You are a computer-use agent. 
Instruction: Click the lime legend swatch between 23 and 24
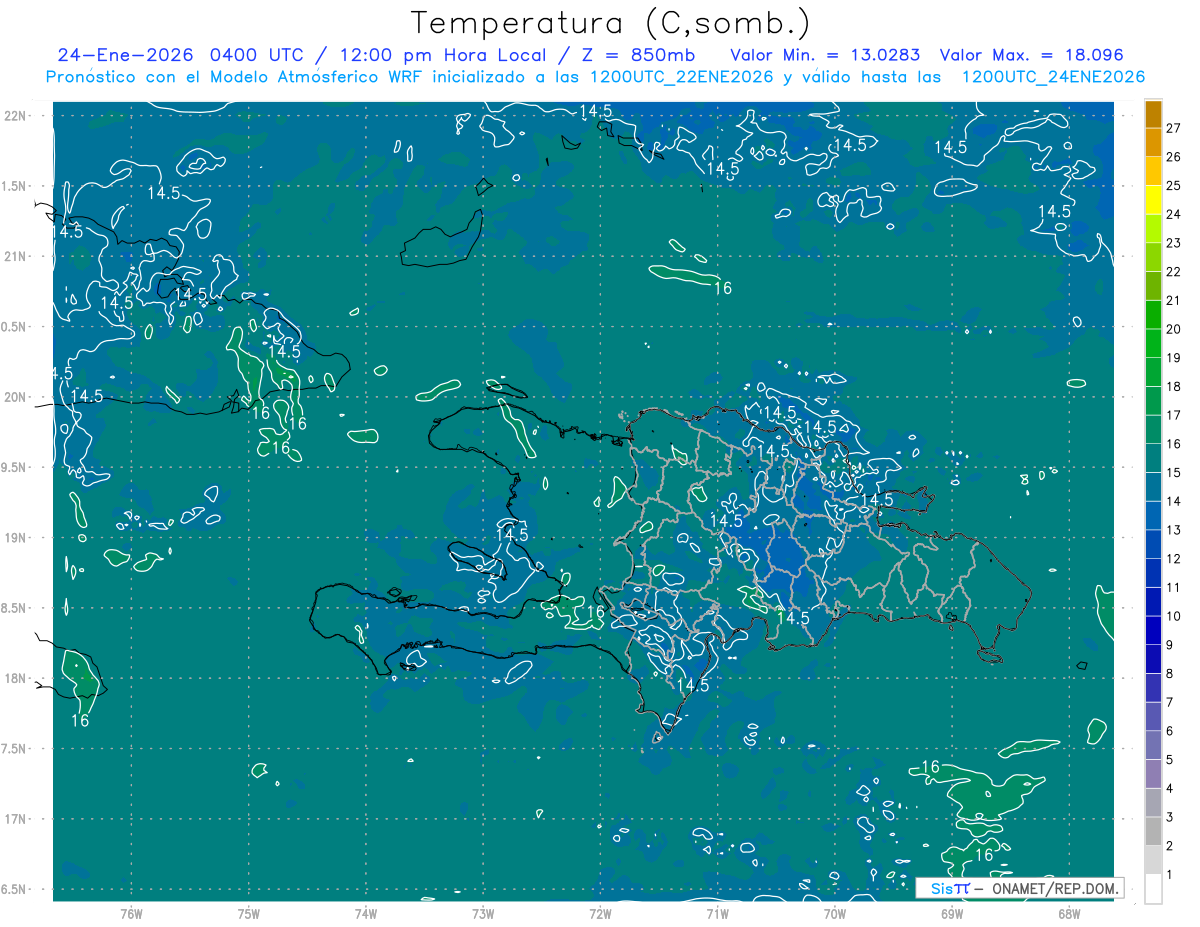[1153, 228]
